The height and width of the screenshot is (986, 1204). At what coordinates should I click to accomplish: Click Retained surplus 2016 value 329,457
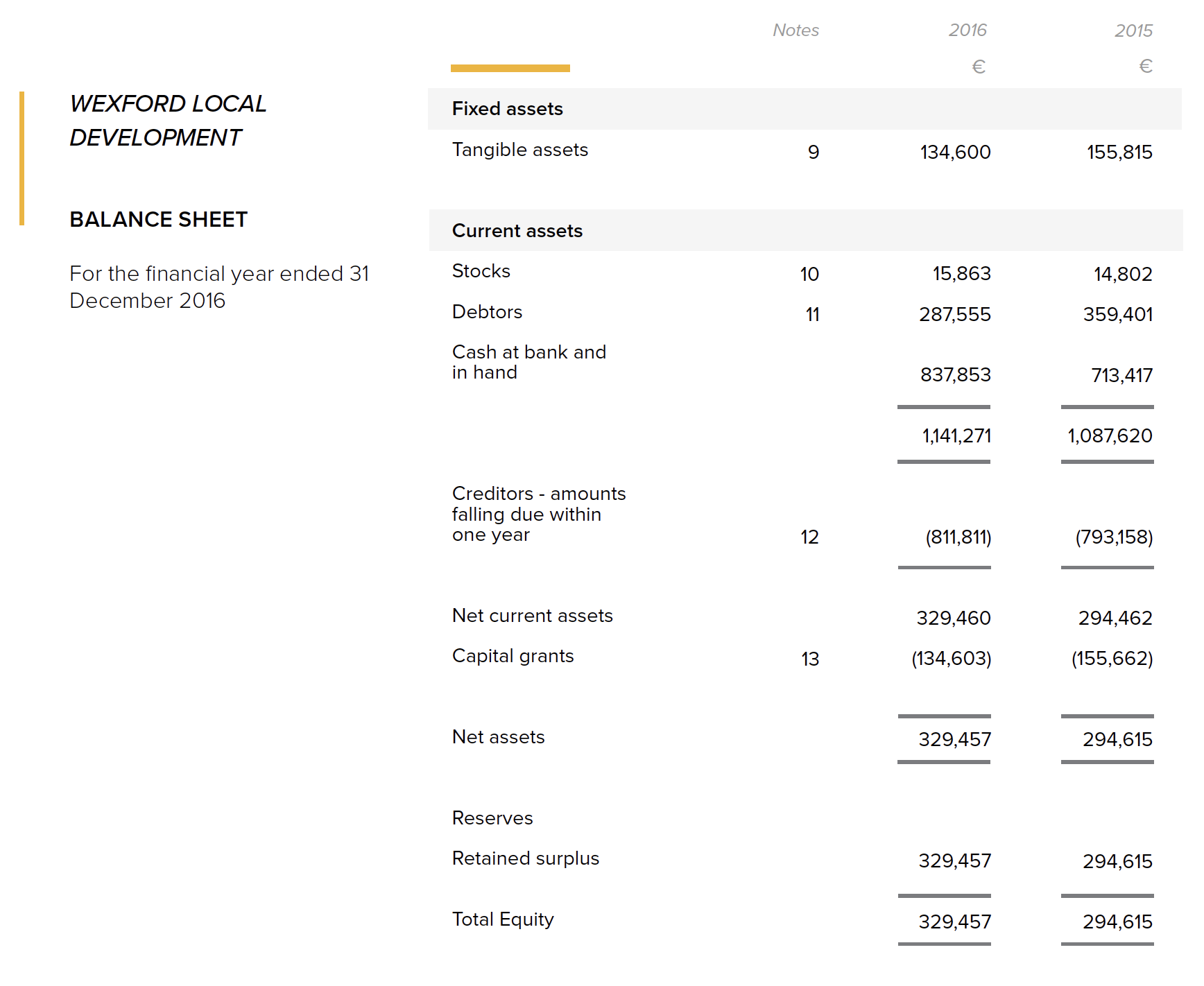point(954,861)
